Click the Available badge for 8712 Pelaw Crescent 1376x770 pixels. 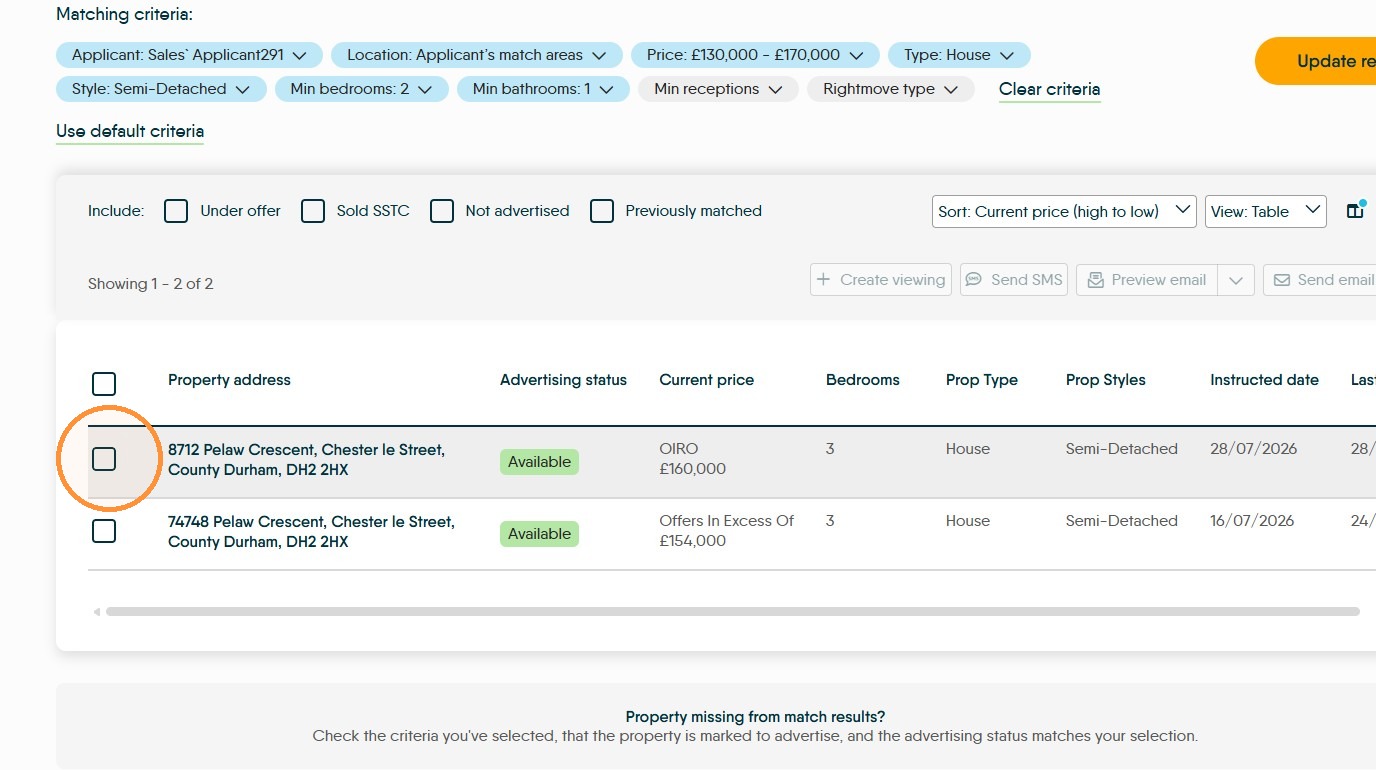(539, 462)
